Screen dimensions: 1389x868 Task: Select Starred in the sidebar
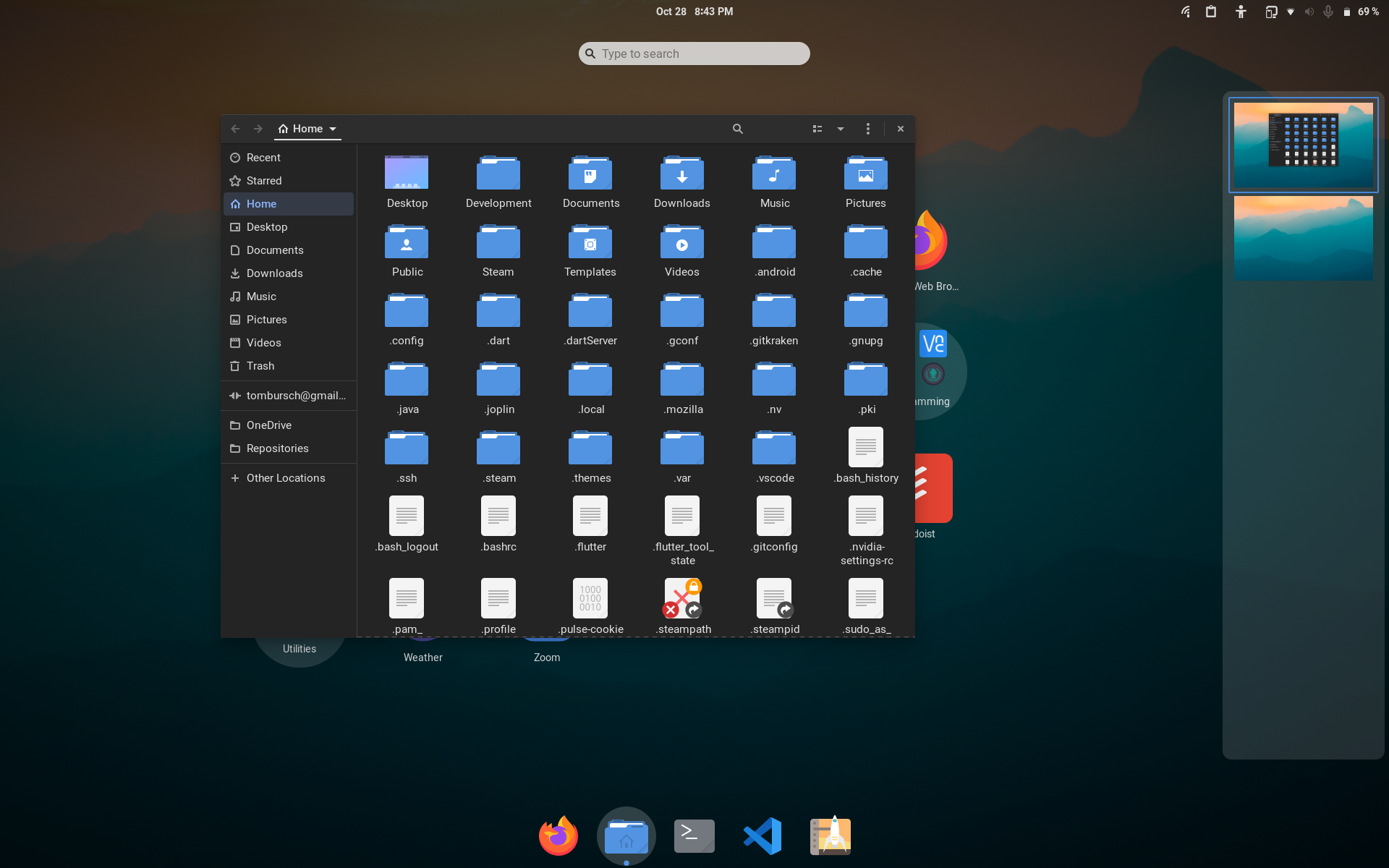(289, 181)
